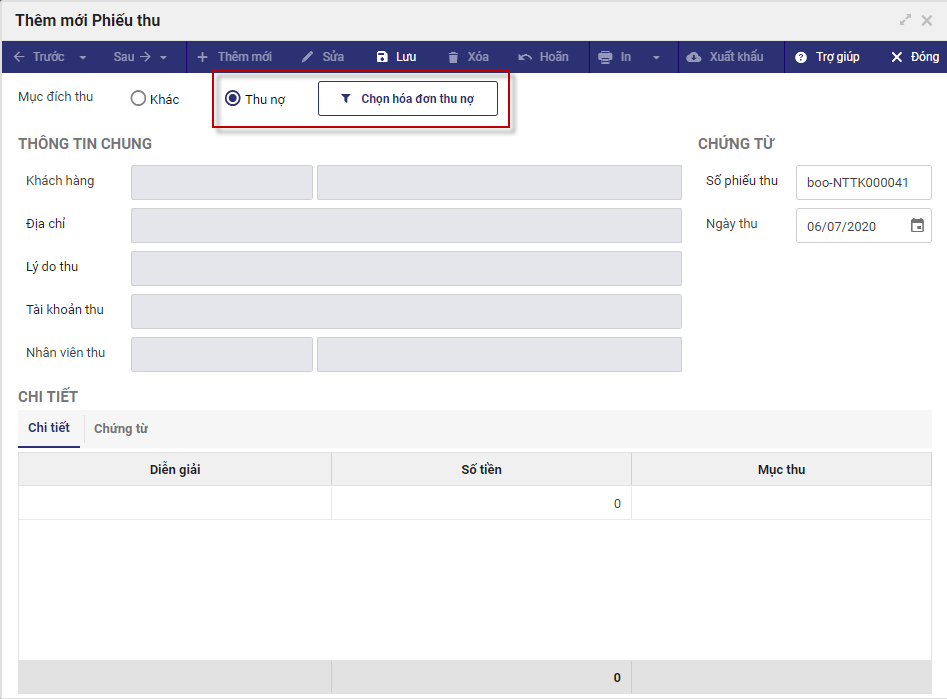Screen dimensions: 947x699
Task: Open Trợ giúp help
Action: pos(838,57)
